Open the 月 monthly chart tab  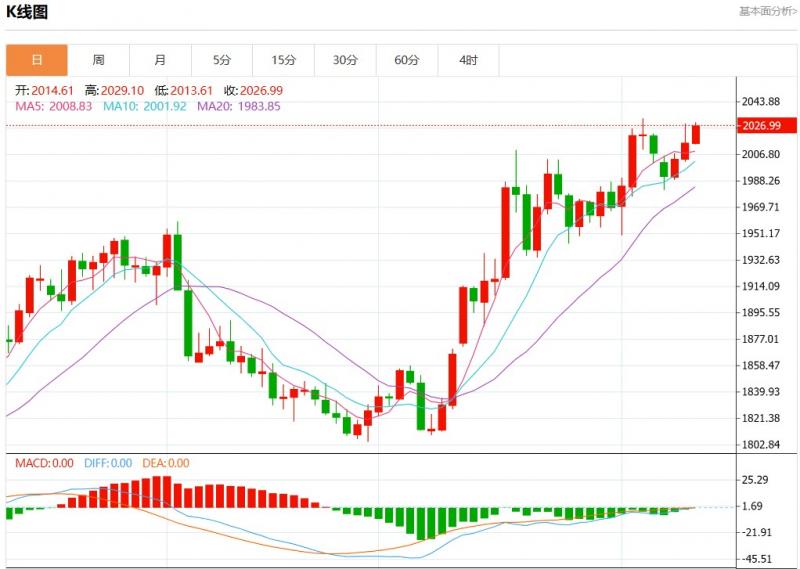click(160, 60)
